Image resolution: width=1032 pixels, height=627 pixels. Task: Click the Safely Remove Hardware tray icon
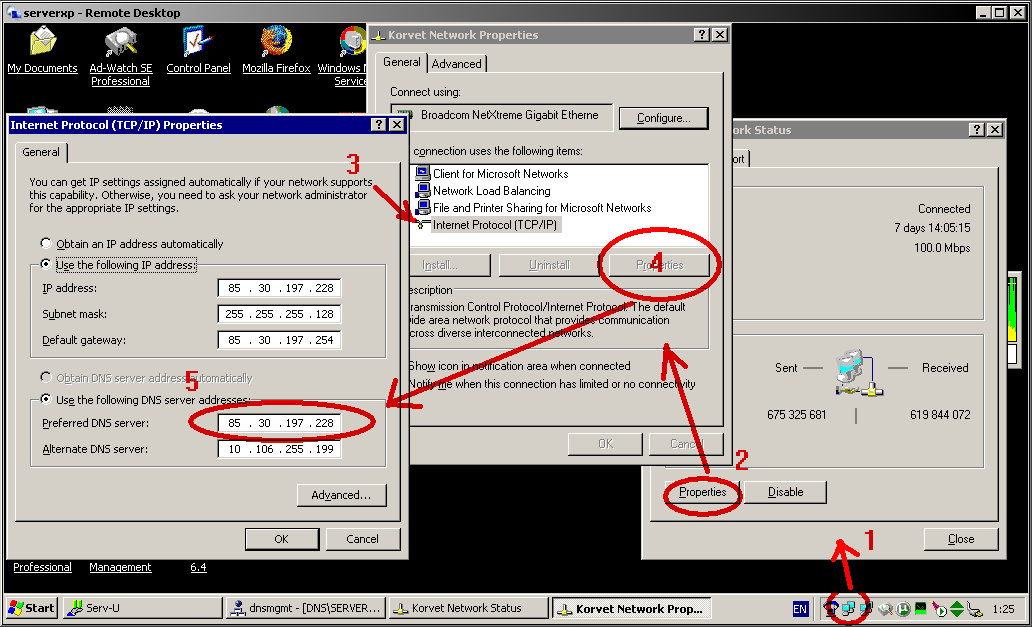click(x=975, y=609)
